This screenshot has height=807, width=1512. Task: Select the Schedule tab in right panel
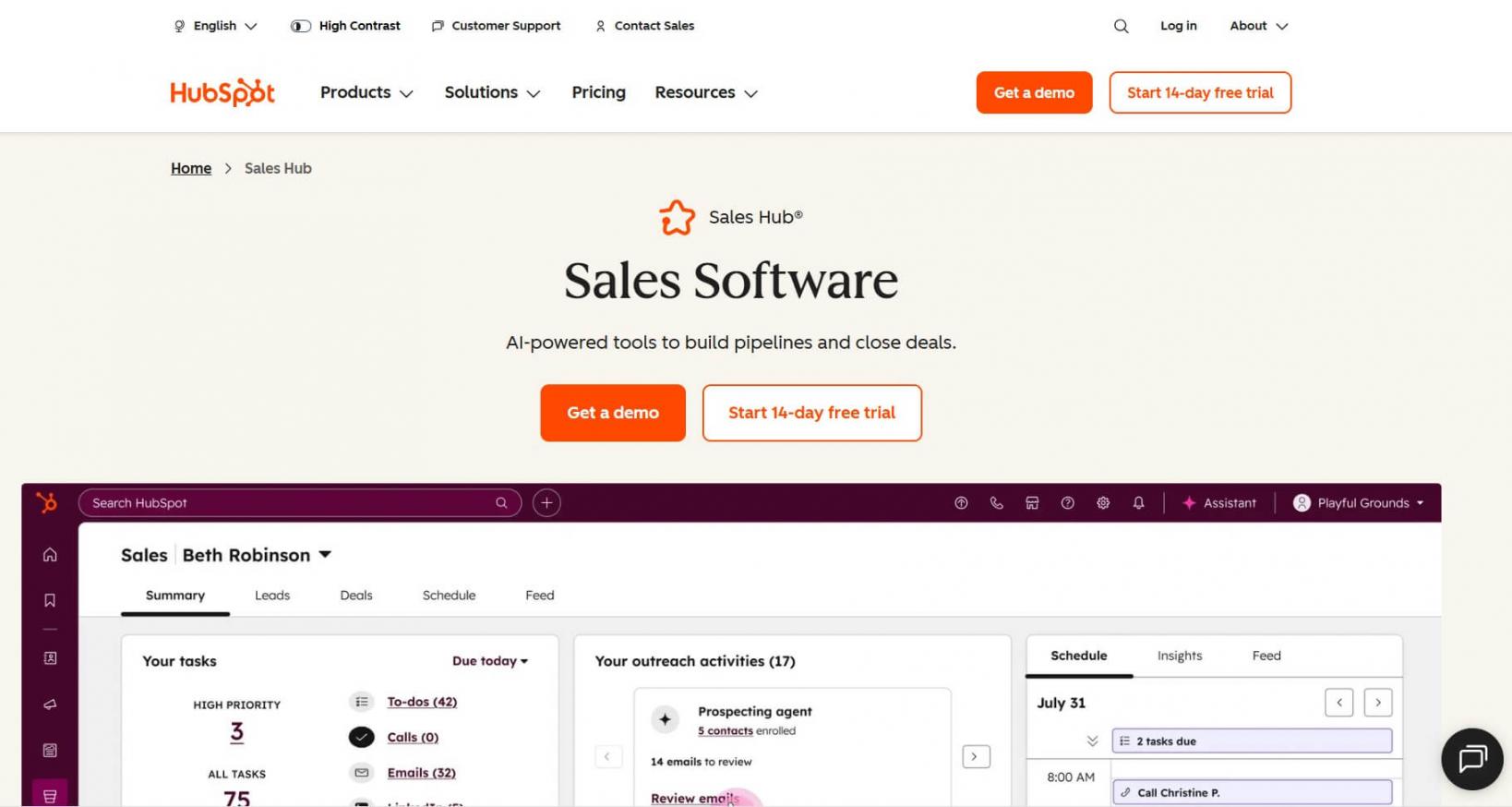[x=1079, y=656]
